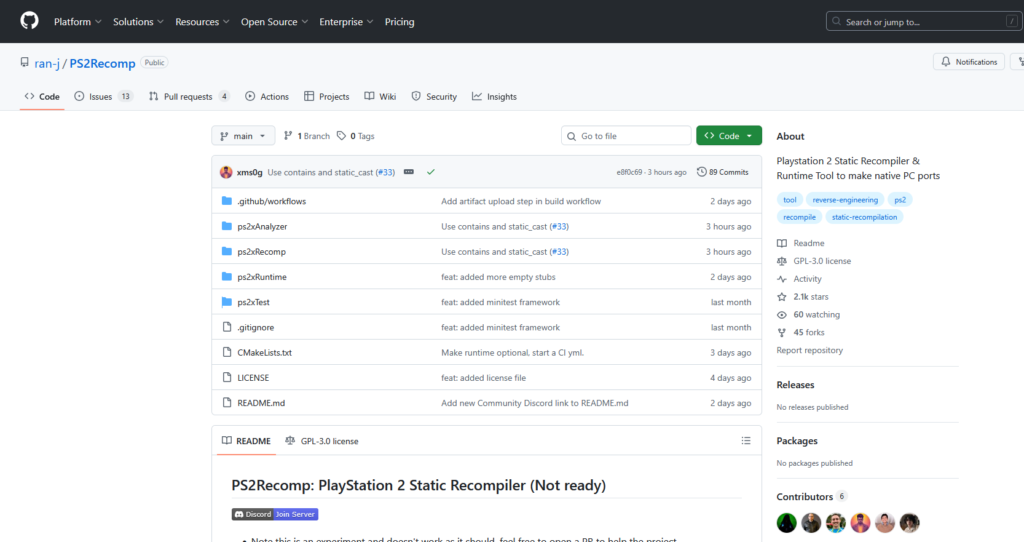Select the README tab in file panel
1024x542 pixels.
coord(246,441)
